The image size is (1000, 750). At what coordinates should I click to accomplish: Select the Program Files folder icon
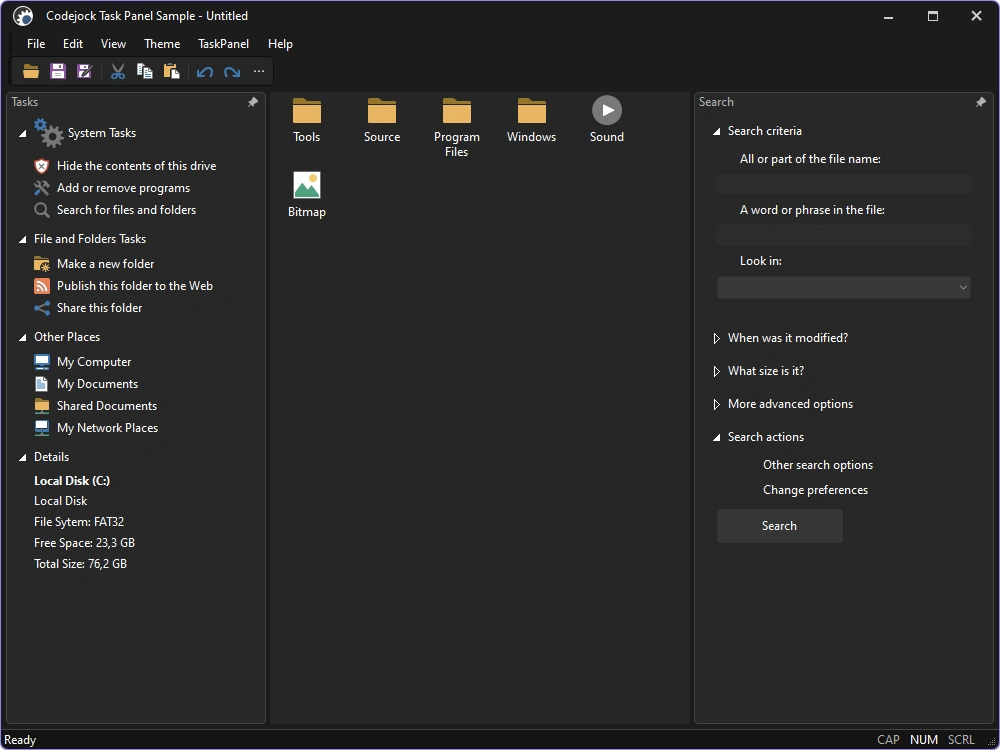(x=457, y=110)
